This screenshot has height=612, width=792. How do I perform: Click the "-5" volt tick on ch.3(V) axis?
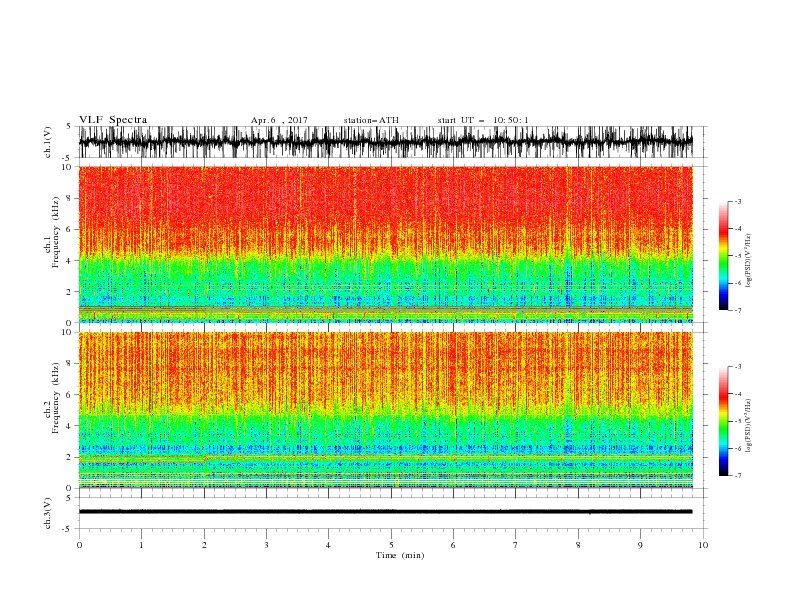[68, 529]
